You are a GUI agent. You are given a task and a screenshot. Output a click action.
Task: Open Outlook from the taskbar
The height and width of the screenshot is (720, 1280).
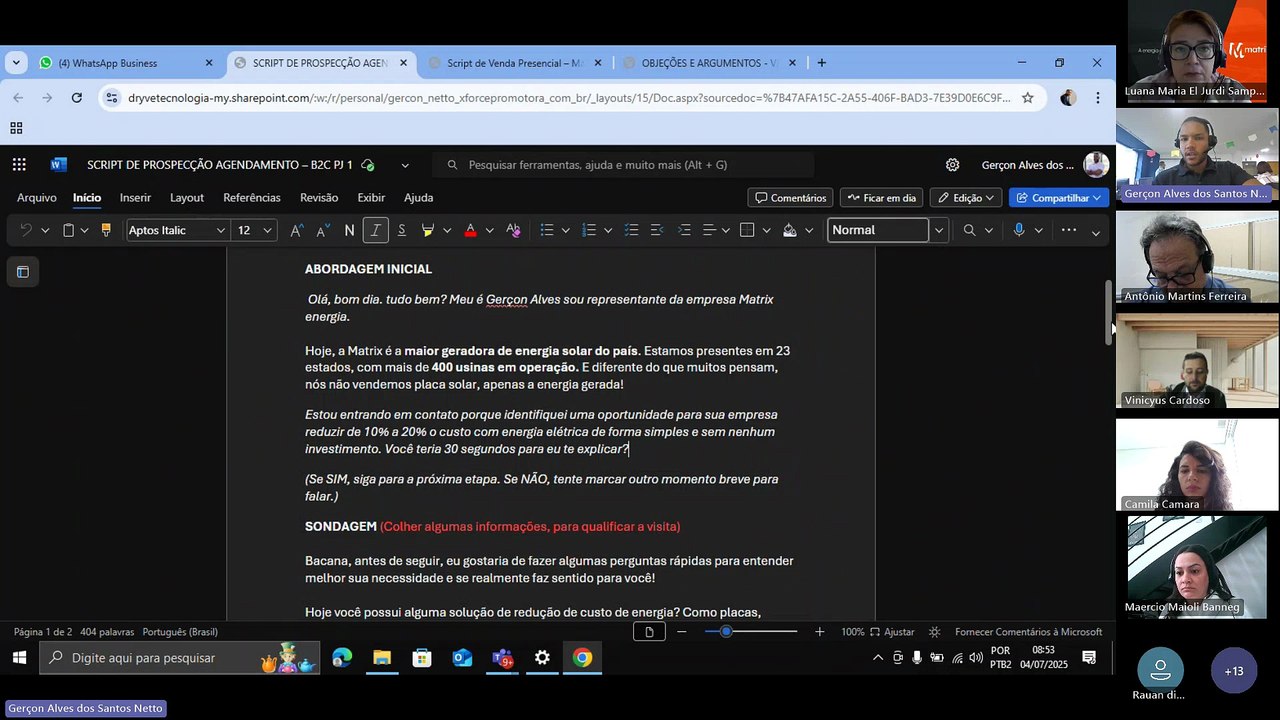(462, 658)
